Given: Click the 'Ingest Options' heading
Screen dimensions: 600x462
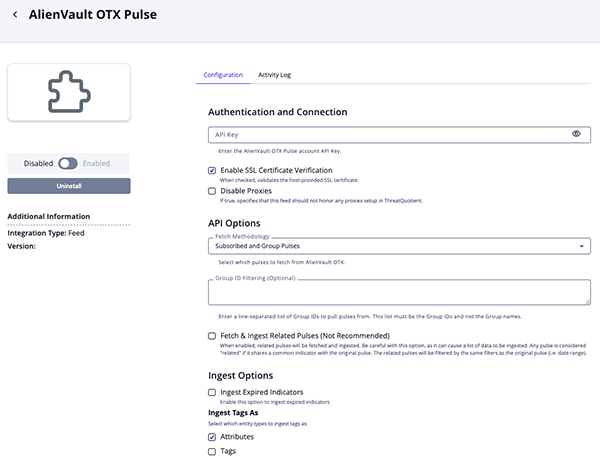Looking at the screenshot, I should (x=241, y=375).
